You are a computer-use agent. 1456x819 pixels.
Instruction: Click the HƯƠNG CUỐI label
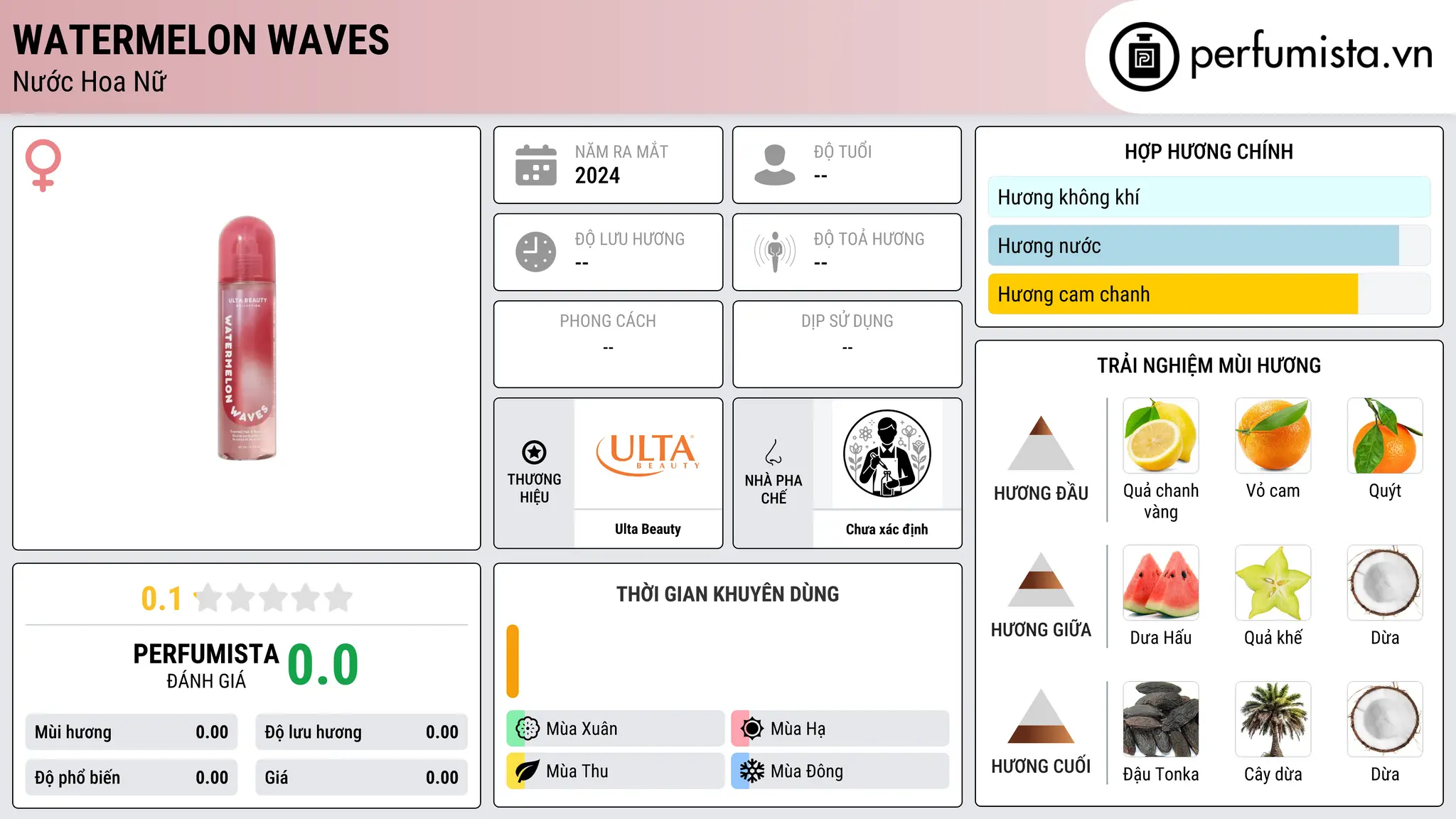pos(1041,766)
